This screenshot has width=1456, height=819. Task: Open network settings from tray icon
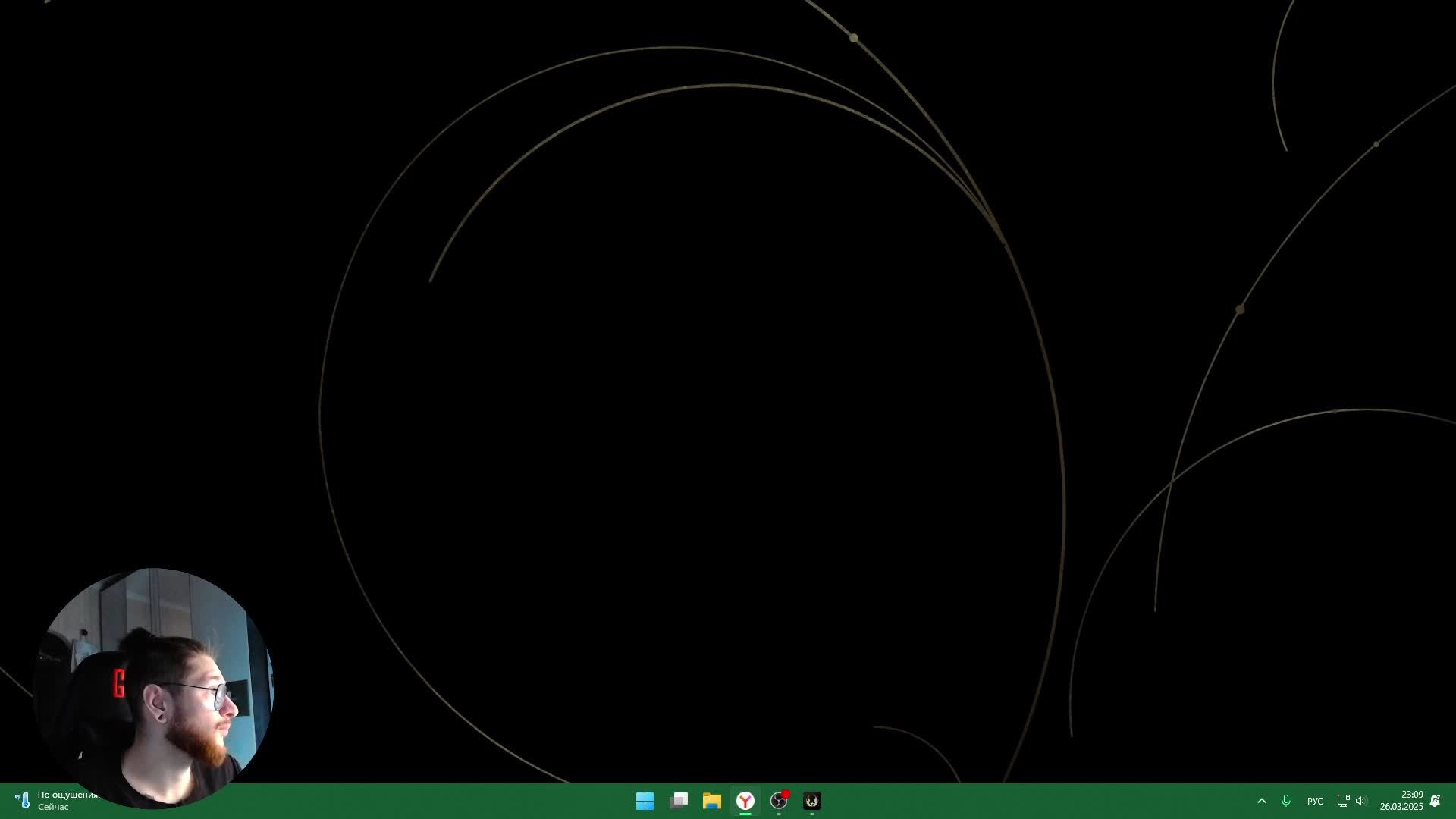[x=1343, y=801]
